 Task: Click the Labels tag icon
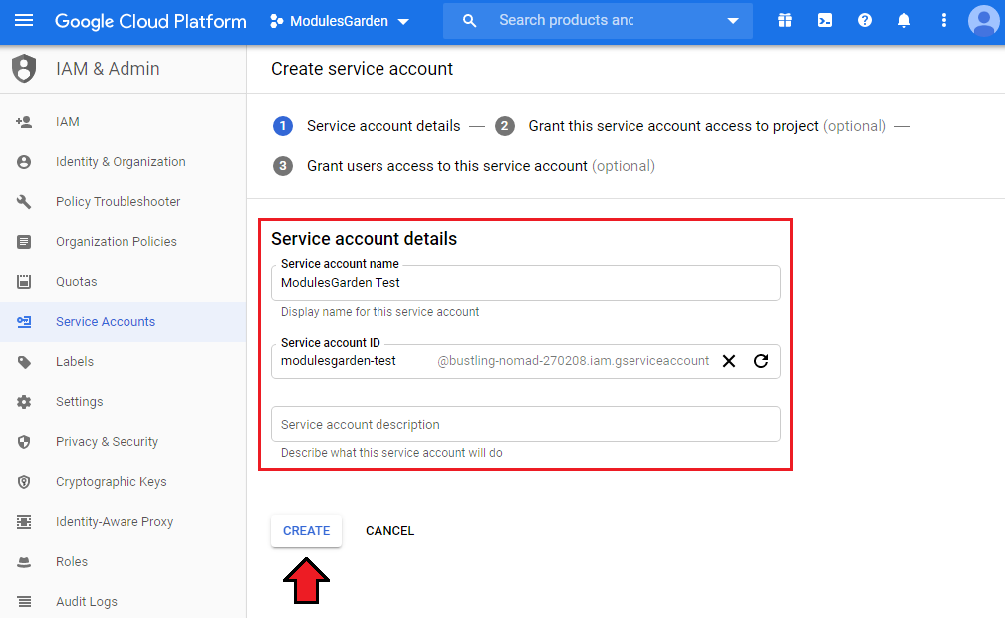(x=24, y=362)
